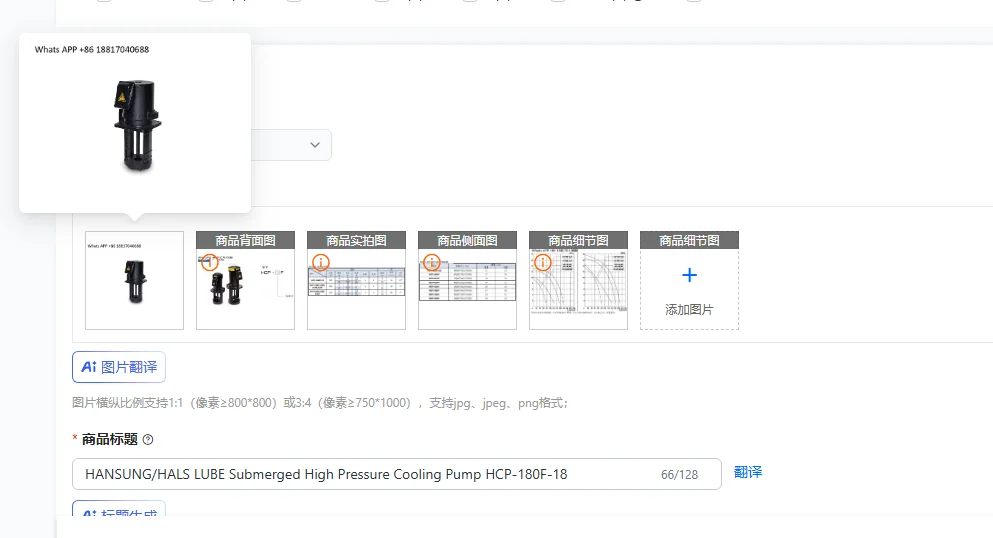This screenshot has height=538, width=993.
Task: Click the 66/128 character counter text
Action: (680, 475)
